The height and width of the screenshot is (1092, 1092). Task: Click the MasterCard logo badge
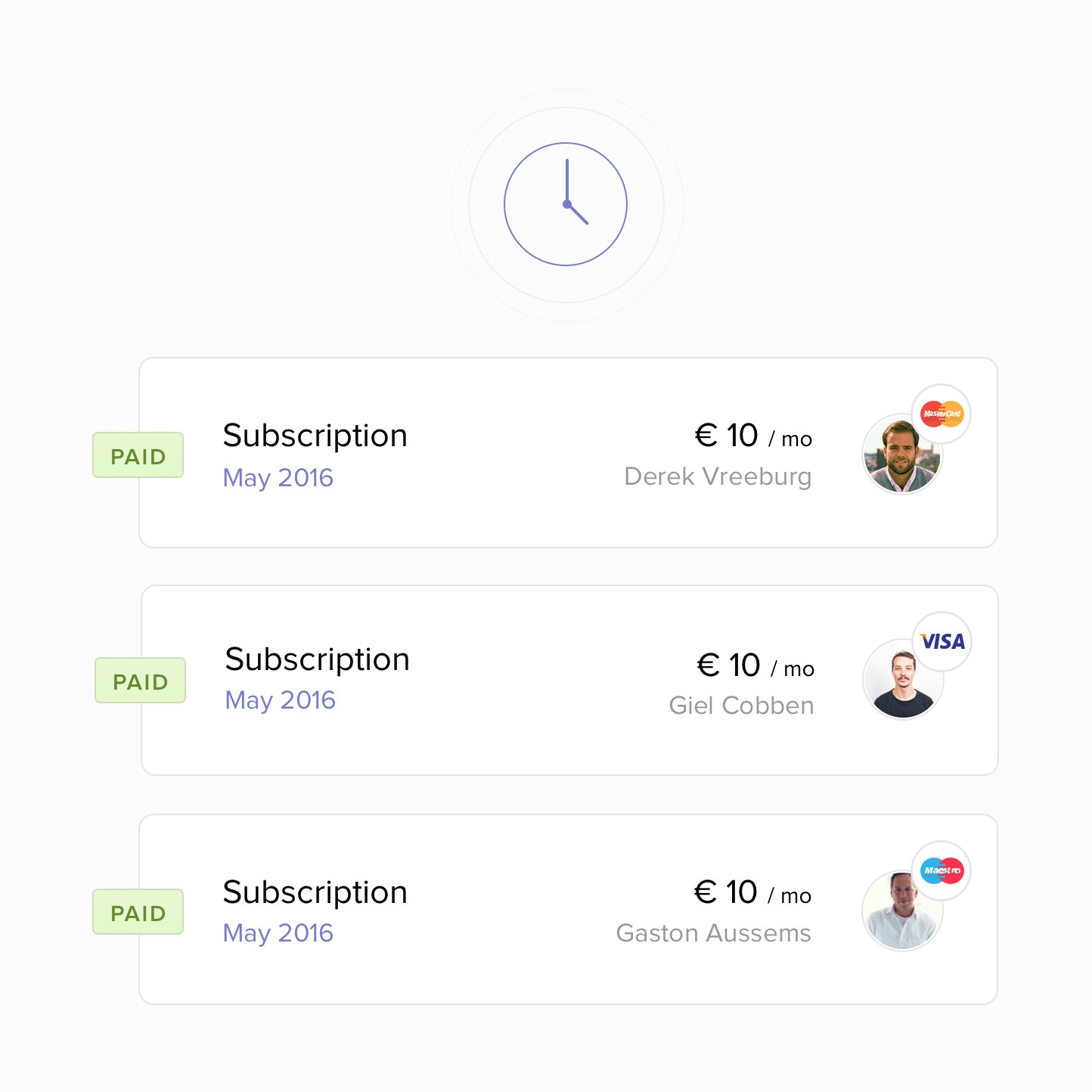(x=942, y=414)
